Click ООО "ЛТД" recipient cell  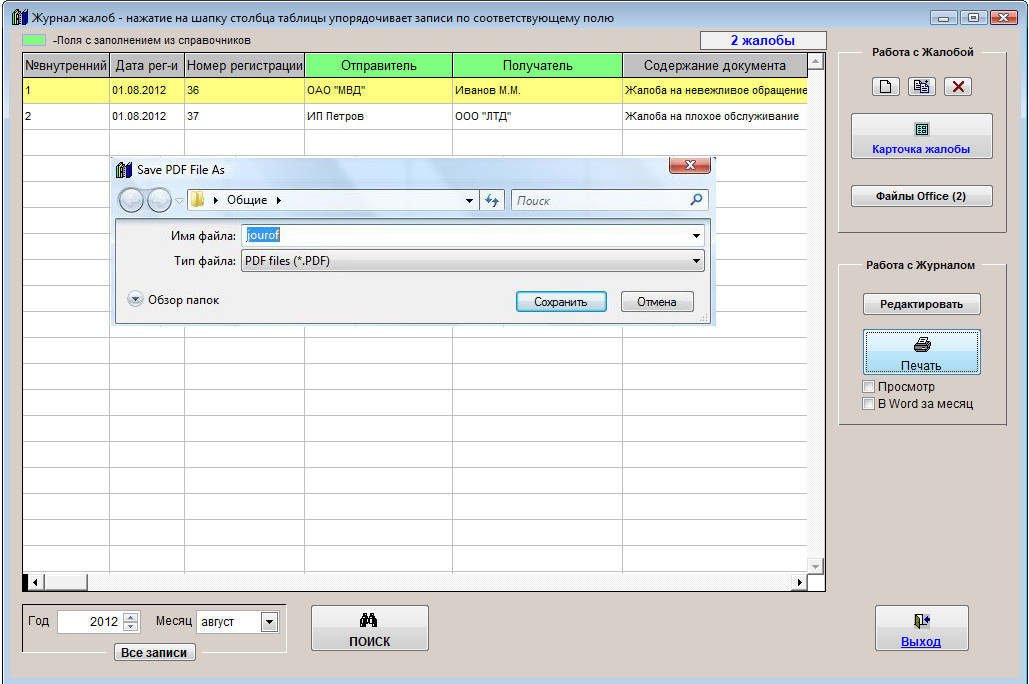coord(537,116)
